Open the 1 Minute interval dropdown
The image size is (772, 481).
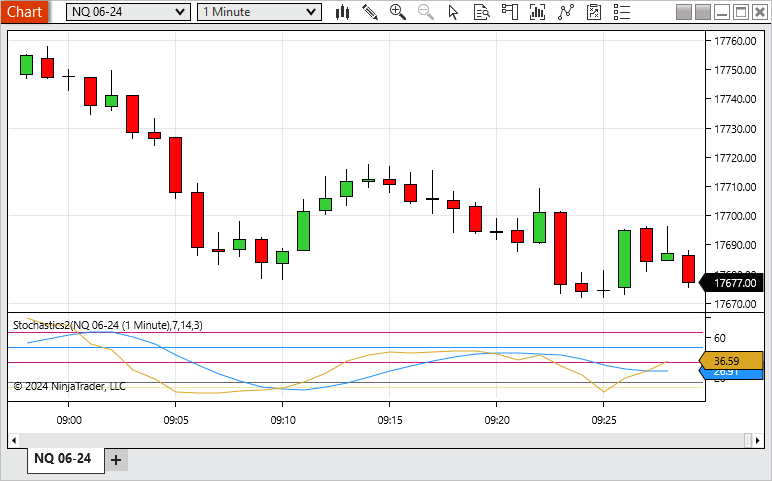(259, 12)
